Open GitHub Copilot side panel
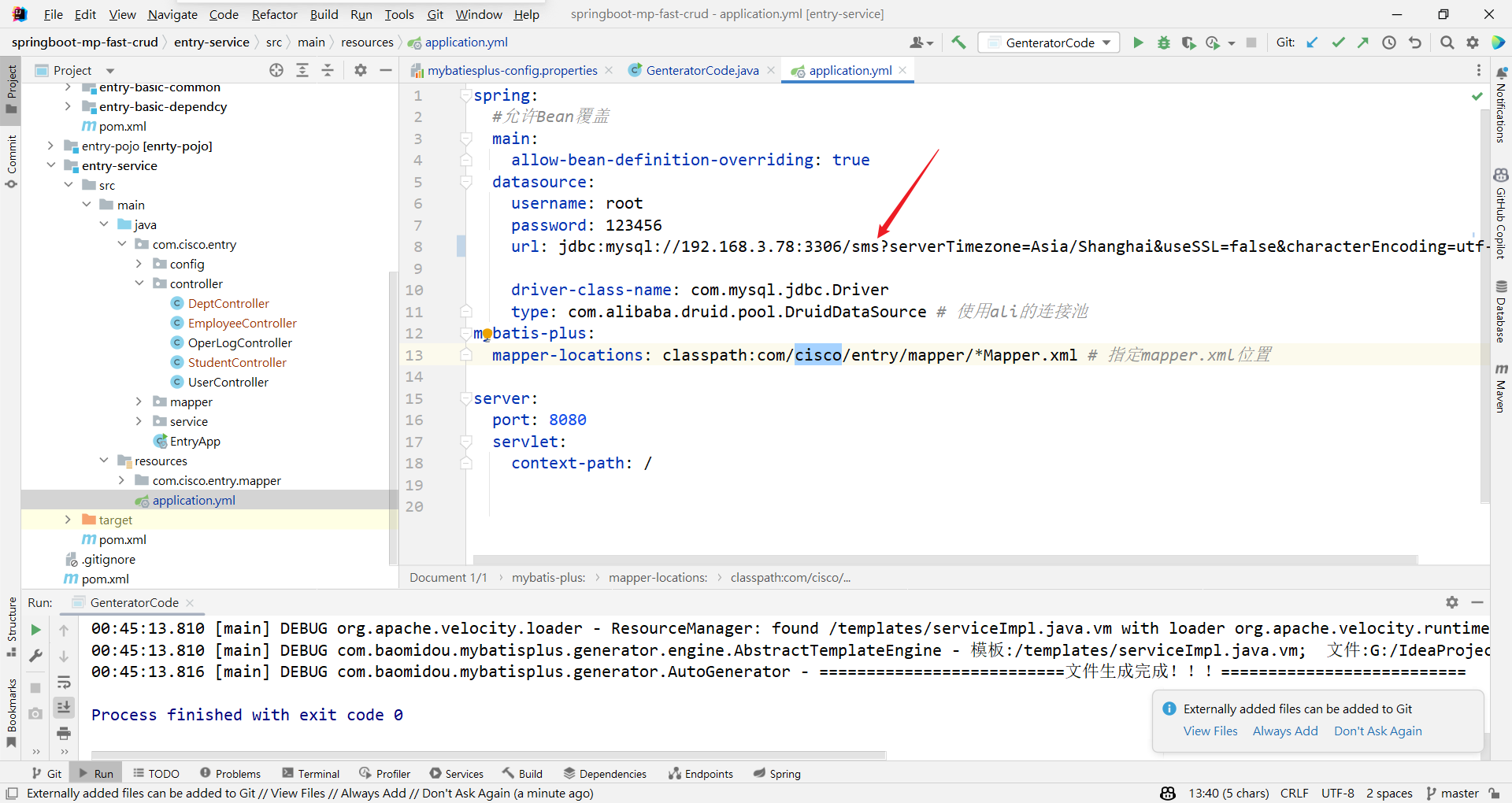 (1501, 213)
